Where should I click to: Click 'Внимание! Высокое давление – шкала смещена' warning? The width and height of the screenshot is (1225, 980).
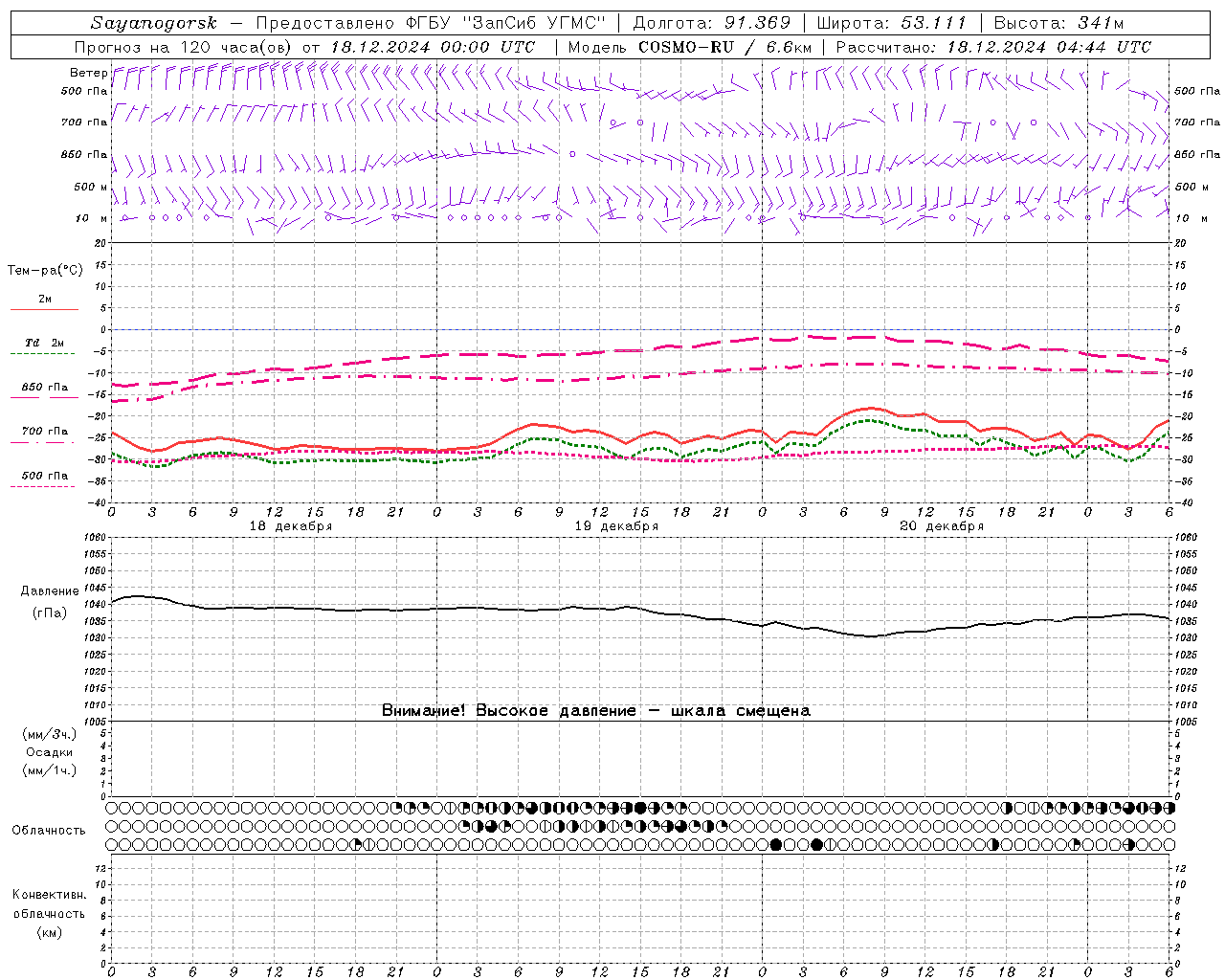(x=596, y=710)
